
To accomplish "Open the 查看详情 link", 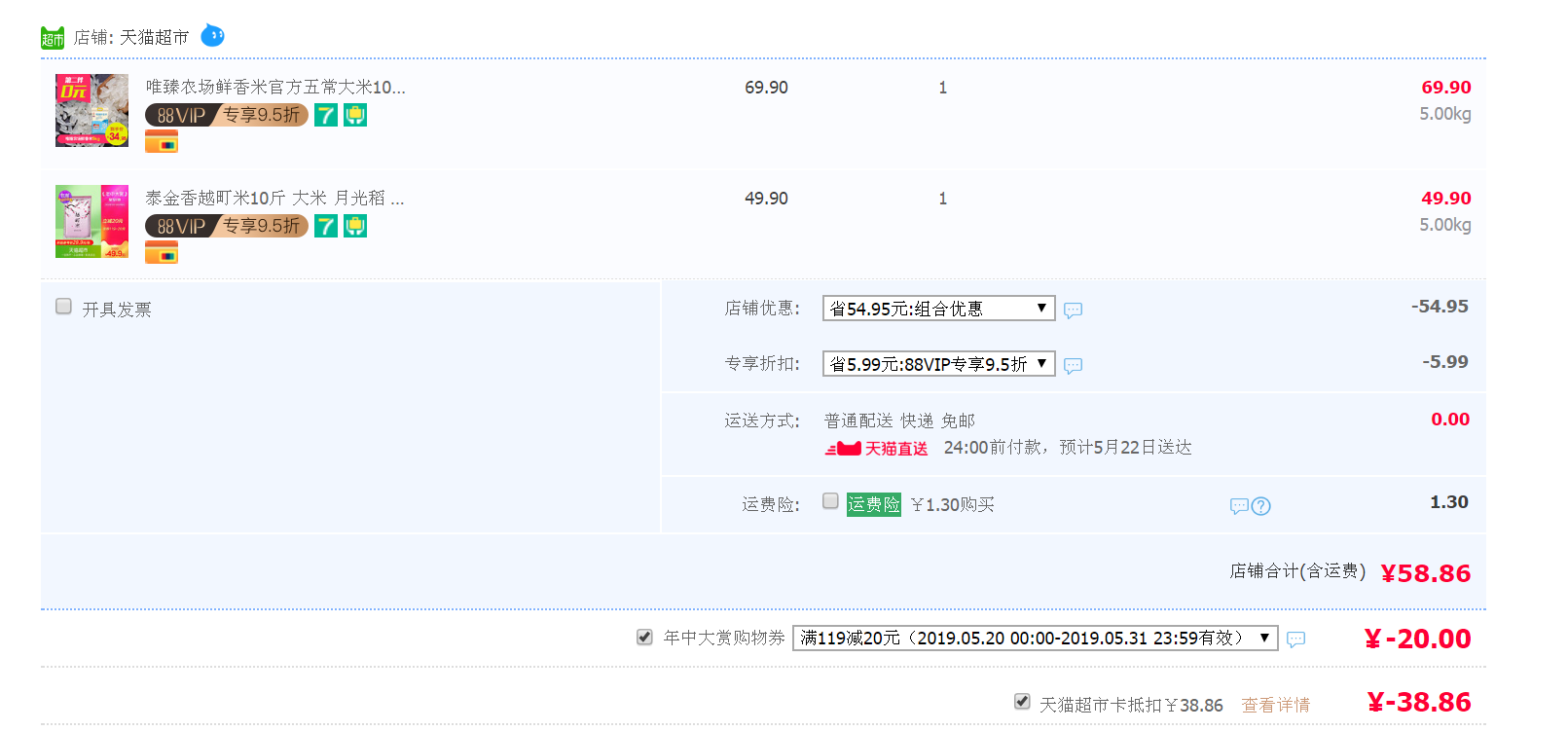I will [x=1276, y=705].
